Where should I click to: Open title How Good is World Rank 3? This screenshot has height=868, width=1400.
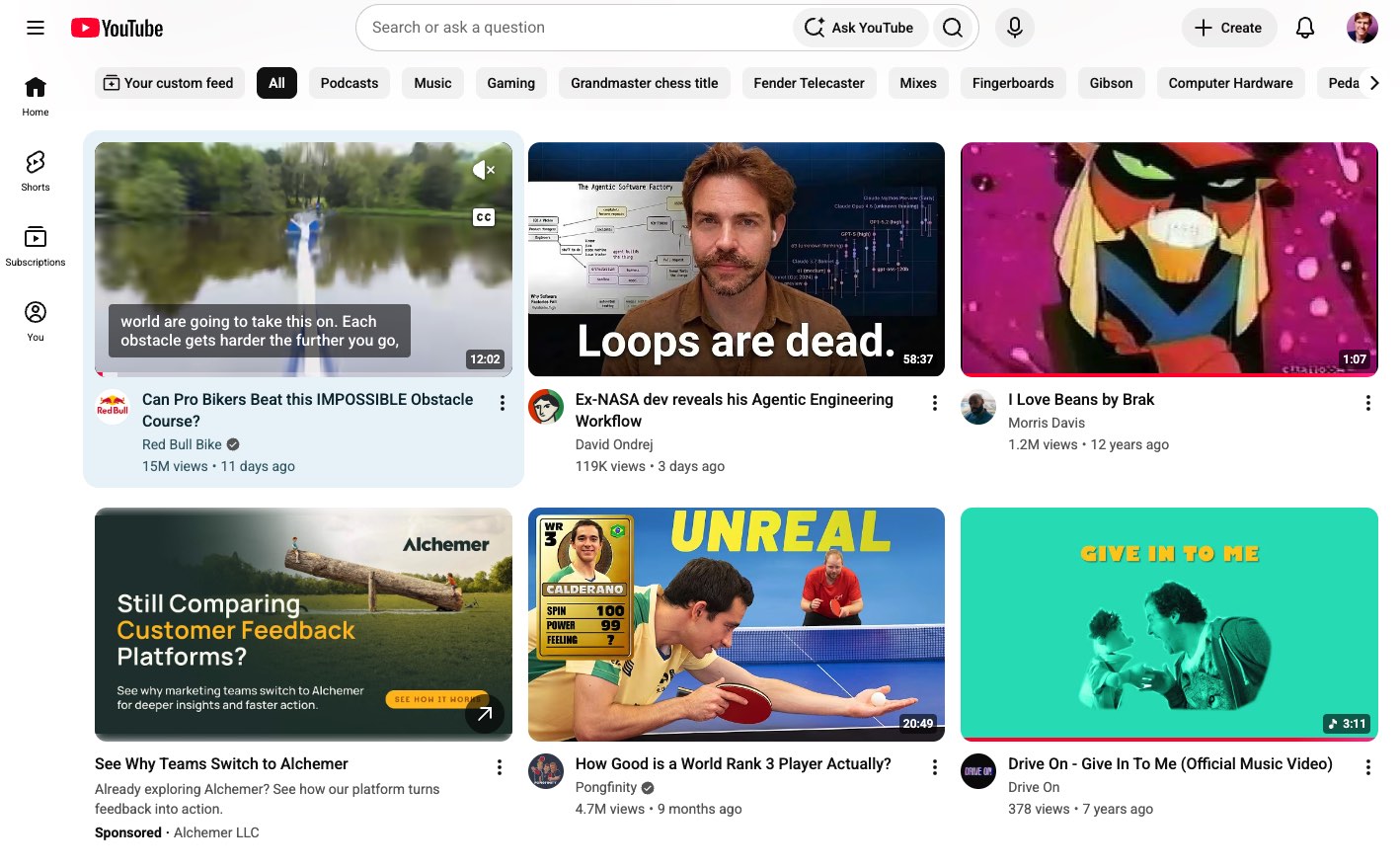734,763
